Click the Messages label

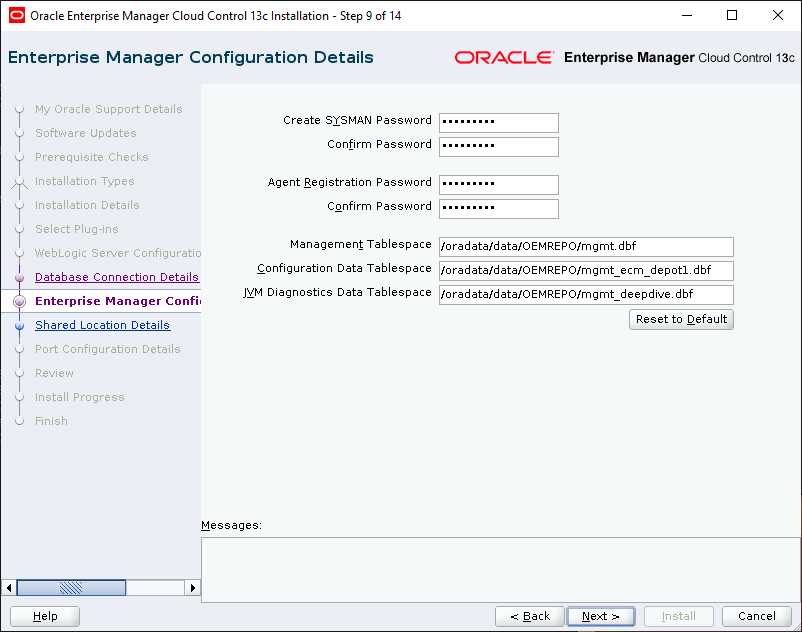pyautogui.click(x=231, y=525)
